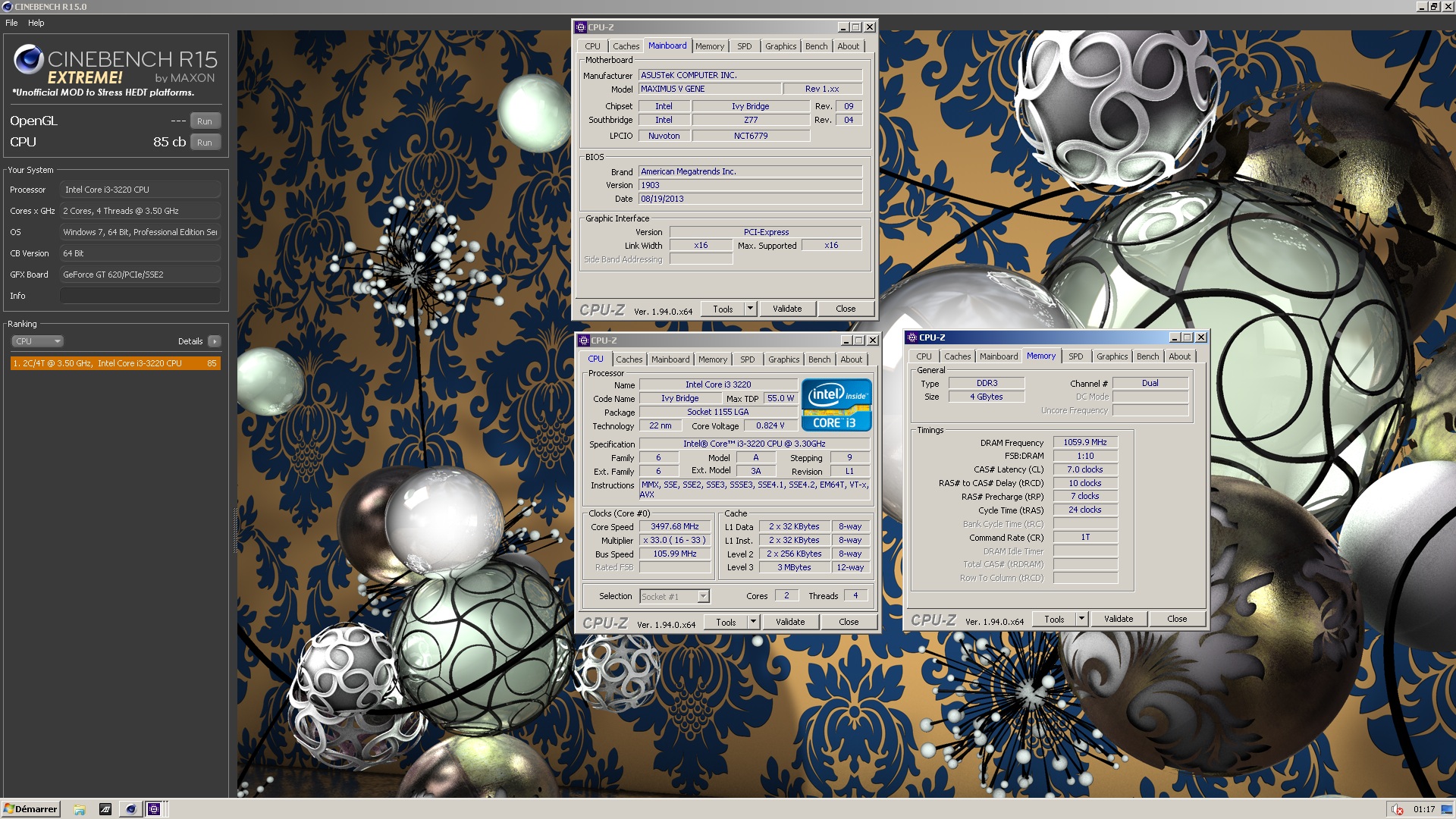The height and width of the screenshot is (819, 1456).
Task: Select Memory tab in the CPU tab window
Action: pyautogui.click(x=712, y=359)
